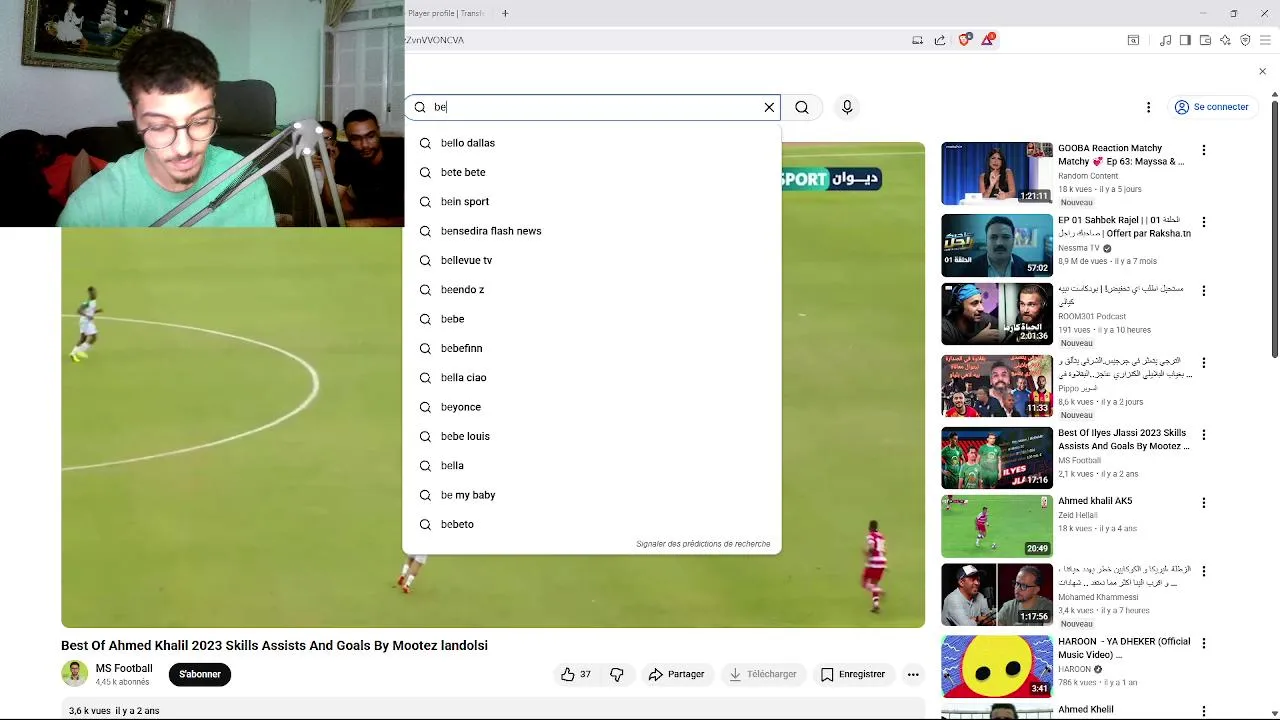The height and width of the screenshot is (720, 1280).
Task: Open options menu for HAROON video
Action: (1204, 643)
